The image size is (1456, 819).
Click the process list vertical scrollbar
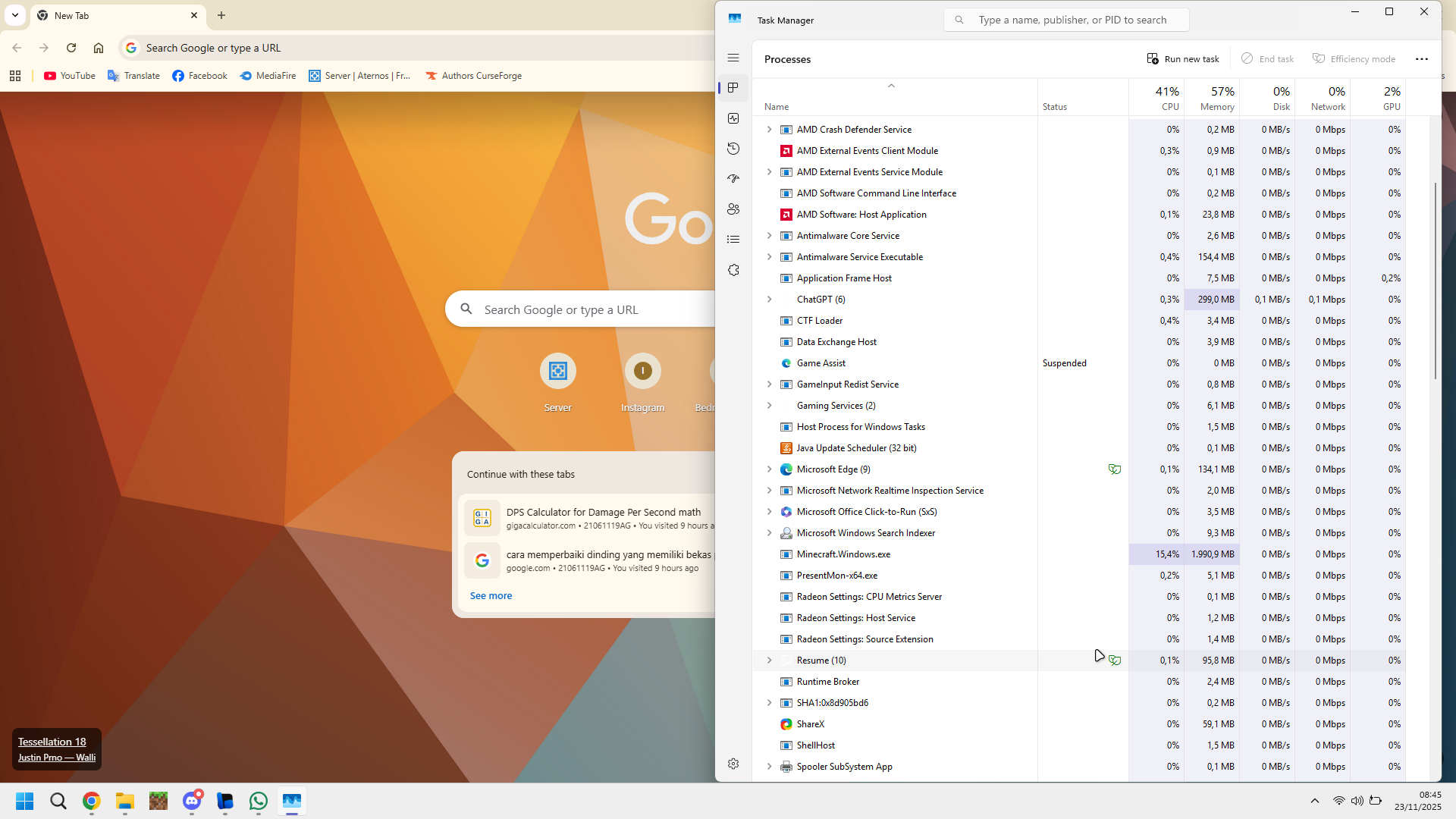click(1435, 281)
